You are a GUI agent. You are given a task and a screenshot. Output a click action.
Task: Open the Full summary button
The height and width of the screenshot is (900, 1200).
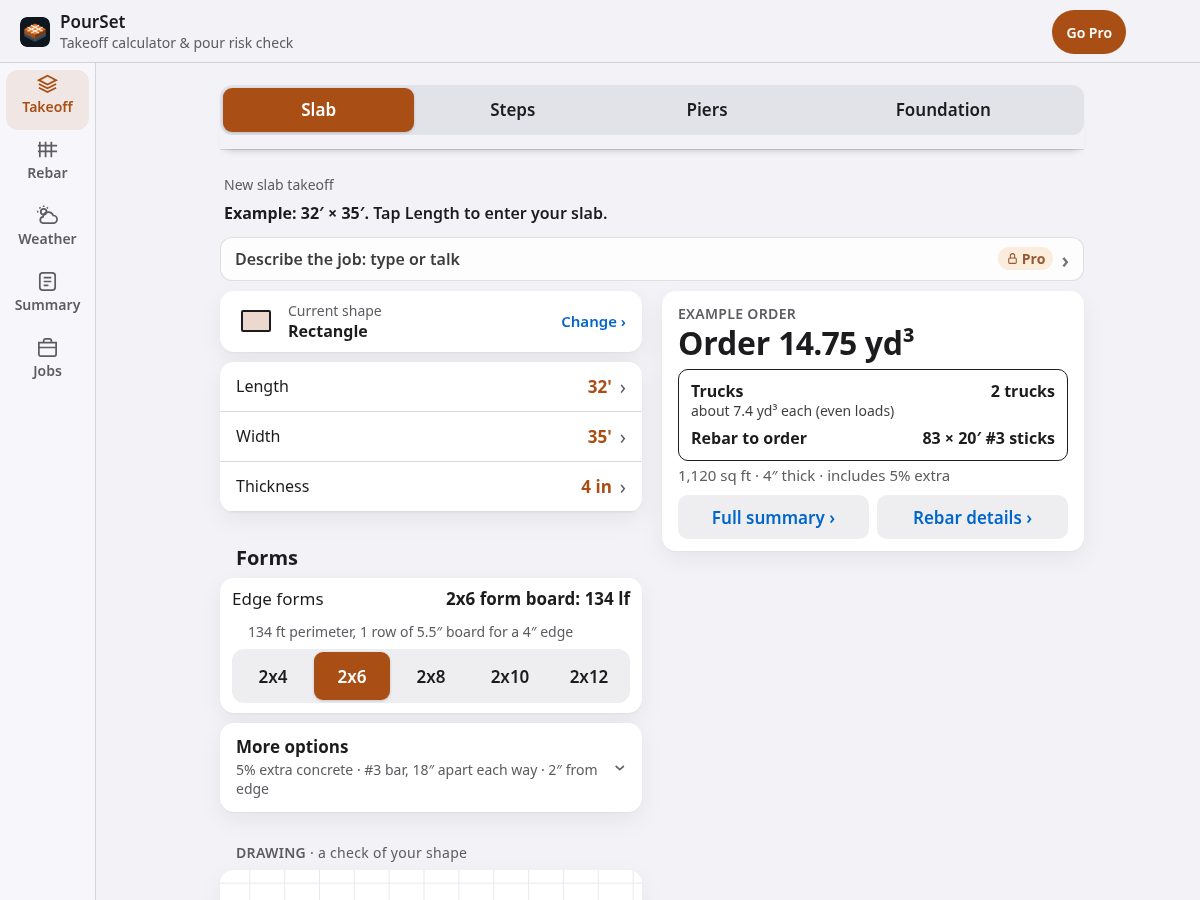[x=773, y=517]
